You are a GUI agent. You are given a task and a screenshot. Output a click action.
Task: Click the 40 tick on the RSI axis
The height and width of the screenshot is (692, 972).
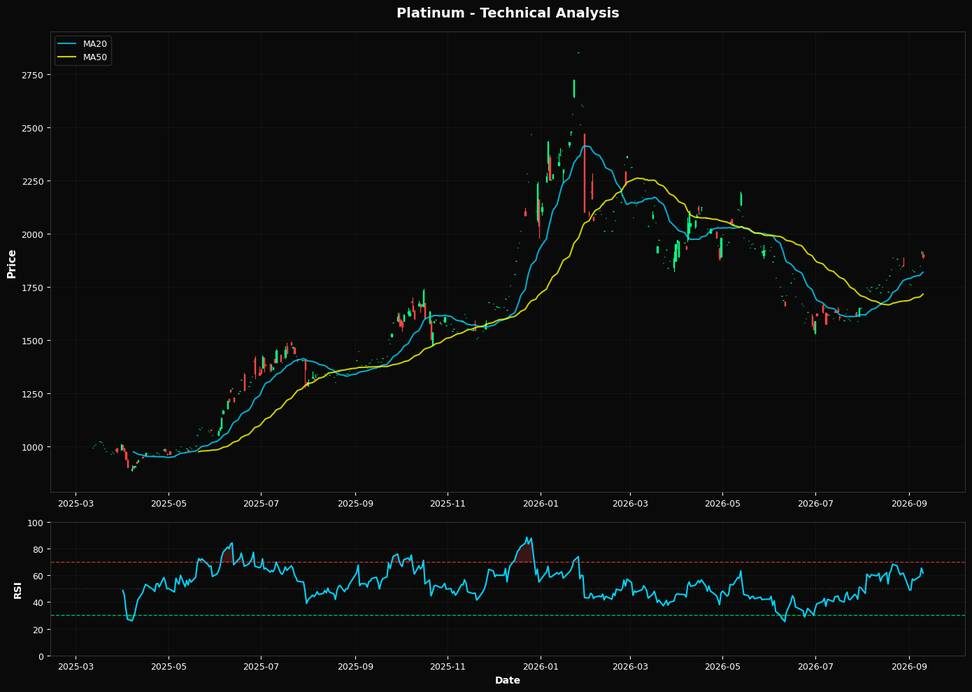(x=39, y=603)
